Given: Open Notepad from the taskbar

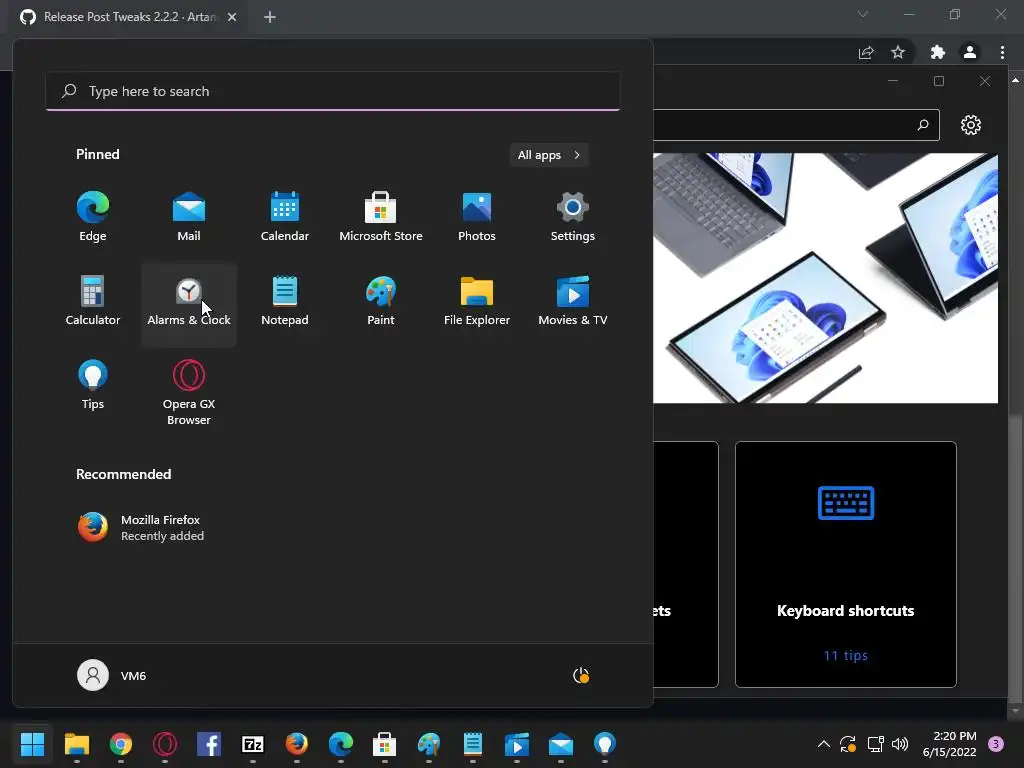Looking at the screenshot, I should point(473,744).
